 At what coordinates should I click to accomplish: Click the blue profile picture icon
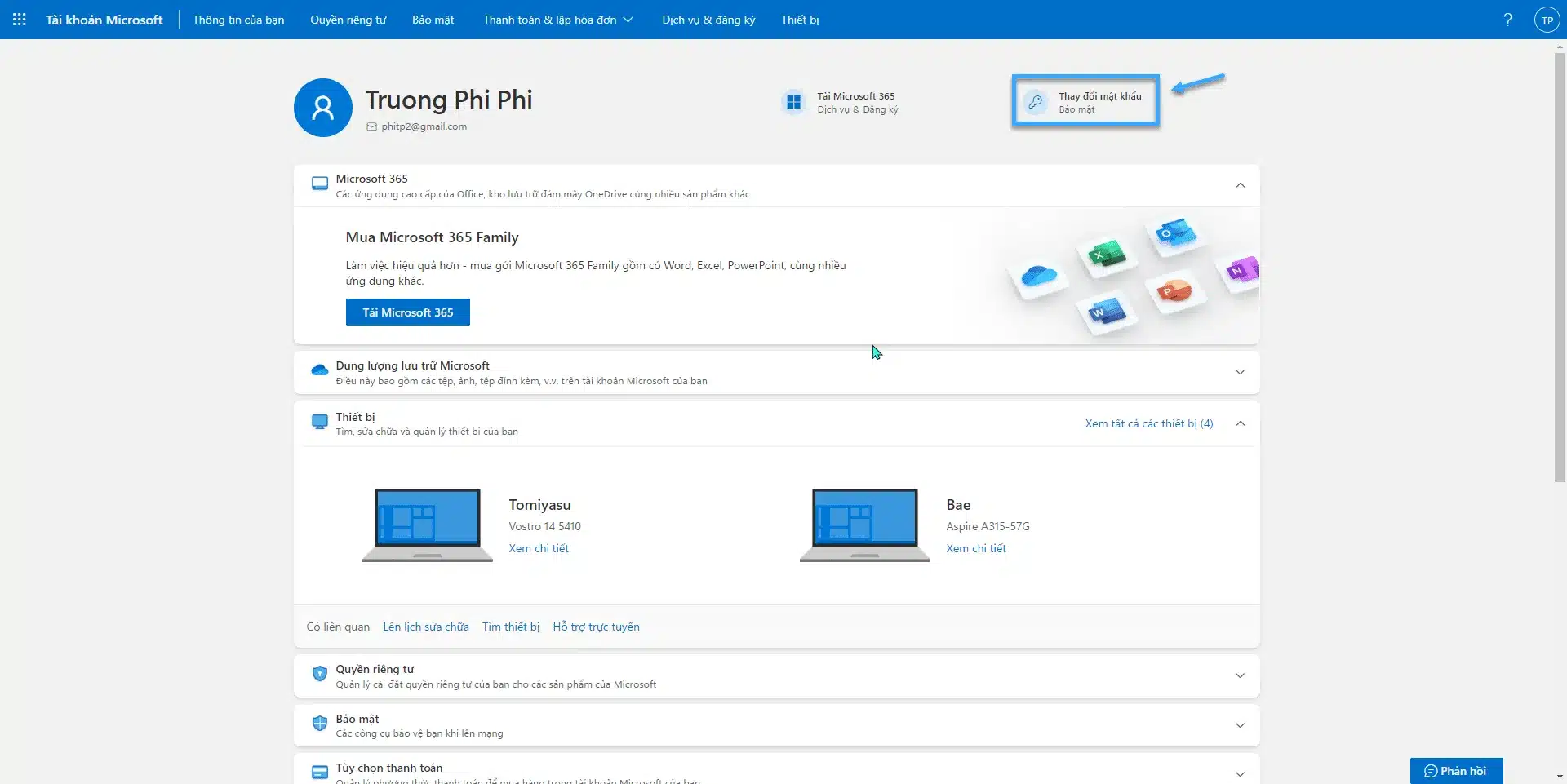coord(323,108)
